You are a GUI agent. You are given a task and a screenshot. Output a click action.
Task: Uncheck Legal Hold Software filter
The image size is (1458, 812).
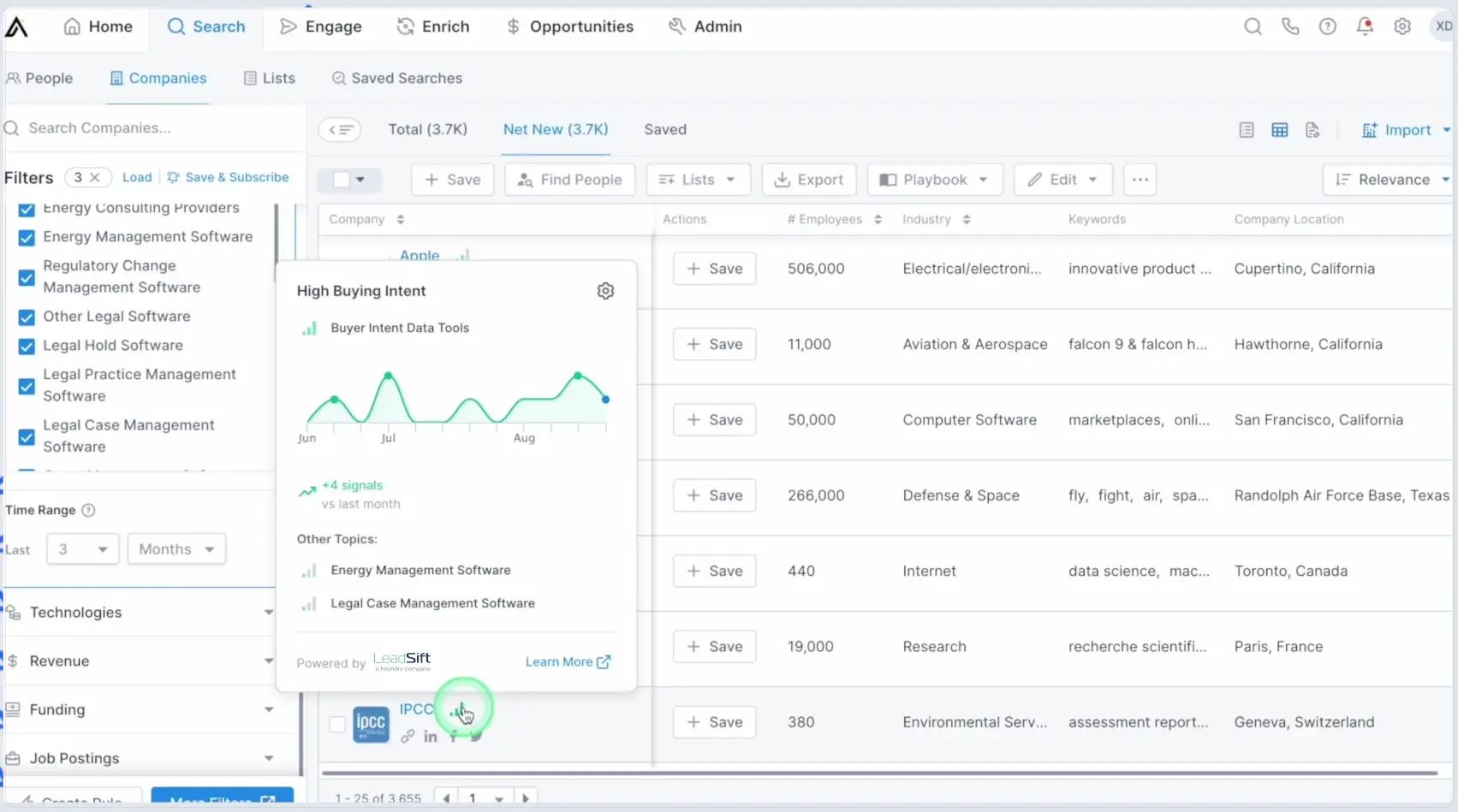coord(27,346)
